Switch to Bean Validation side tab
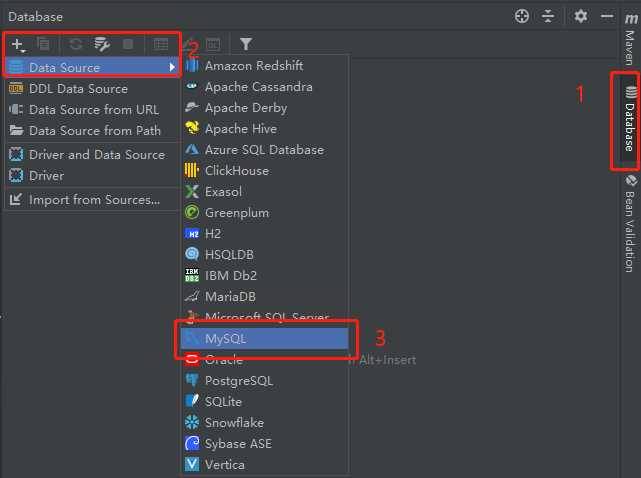 click(630, 223)
